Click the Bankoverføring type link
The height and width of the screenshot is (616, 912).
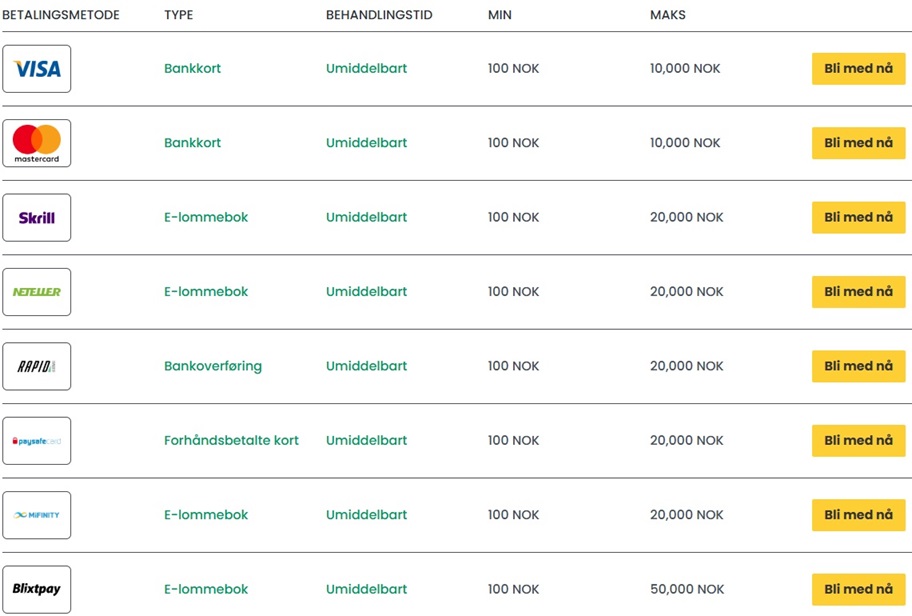[213, 366]
